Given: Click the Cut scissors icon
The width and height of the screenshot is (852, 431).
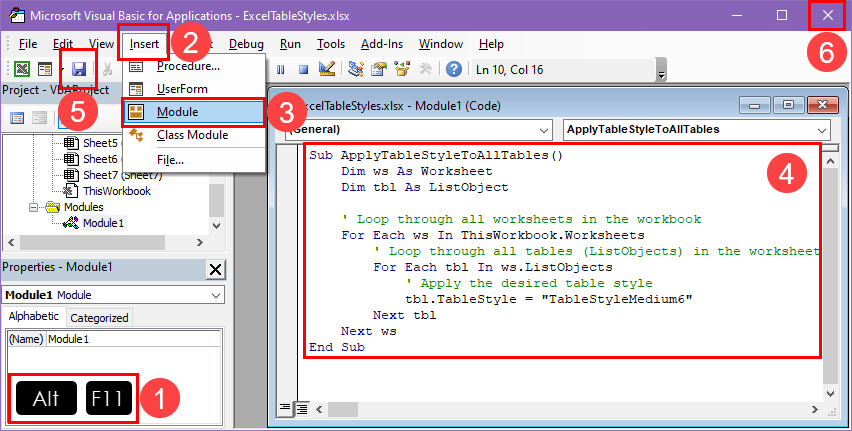Looking at the screenshot, I should pyautogui.click(x=108, y=69).
